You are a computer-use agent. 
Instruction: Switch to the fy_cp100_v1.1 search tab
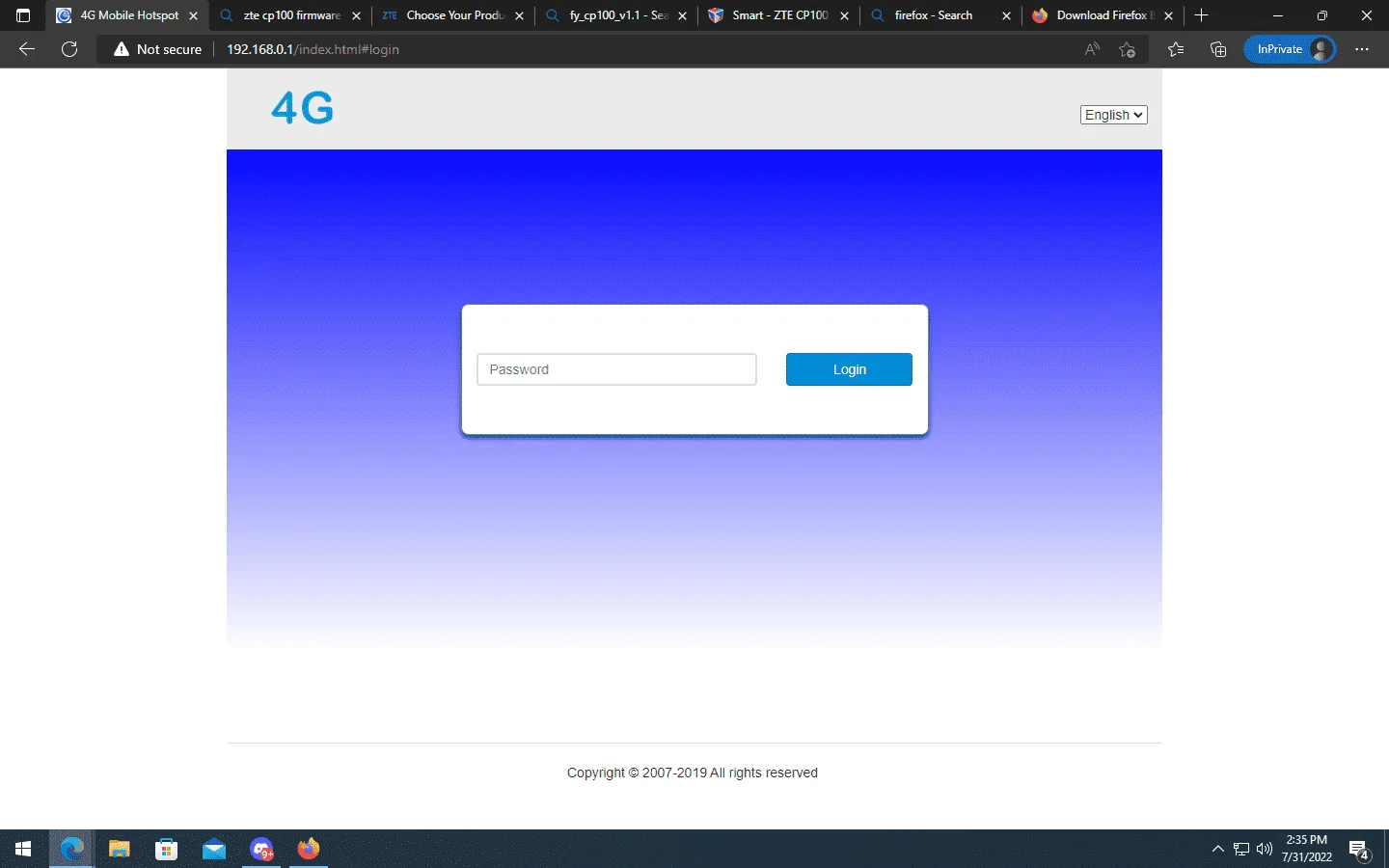(x=617, y=15)
